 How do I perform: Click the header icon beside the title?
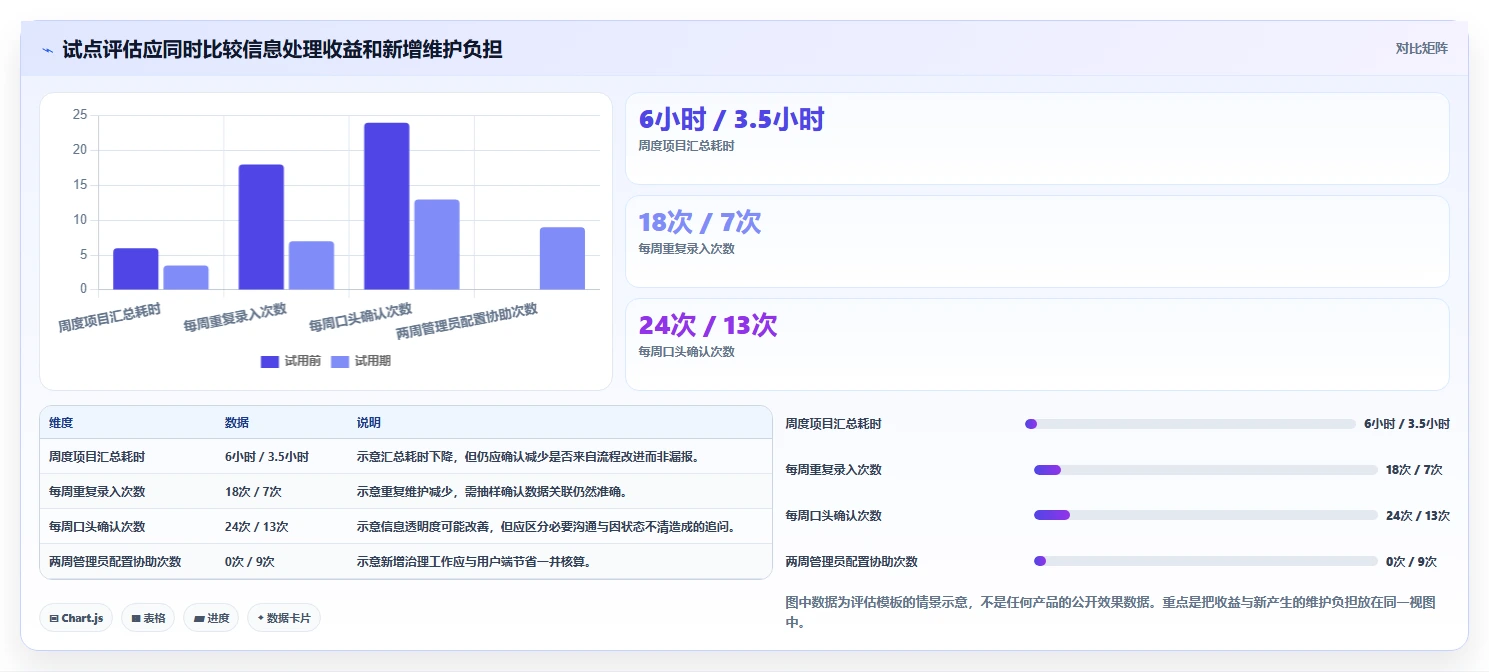click(x=47, y=49)
